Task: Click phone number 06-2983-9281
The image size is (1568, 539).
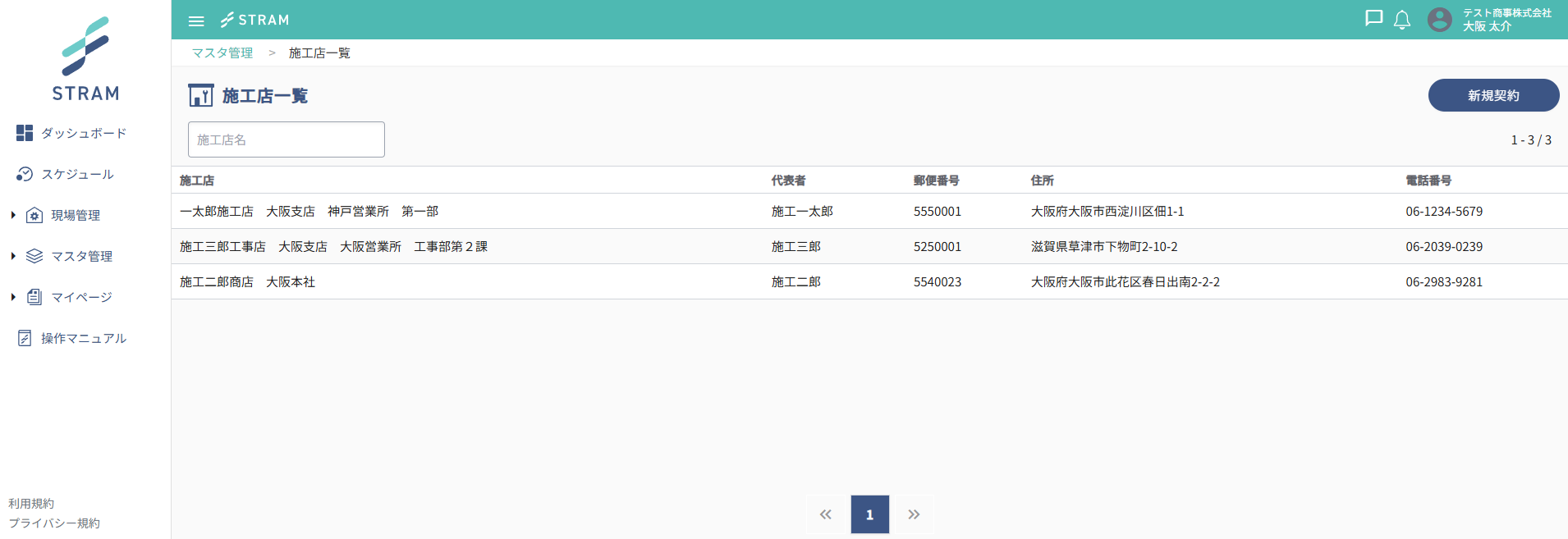Action: 1444,281
